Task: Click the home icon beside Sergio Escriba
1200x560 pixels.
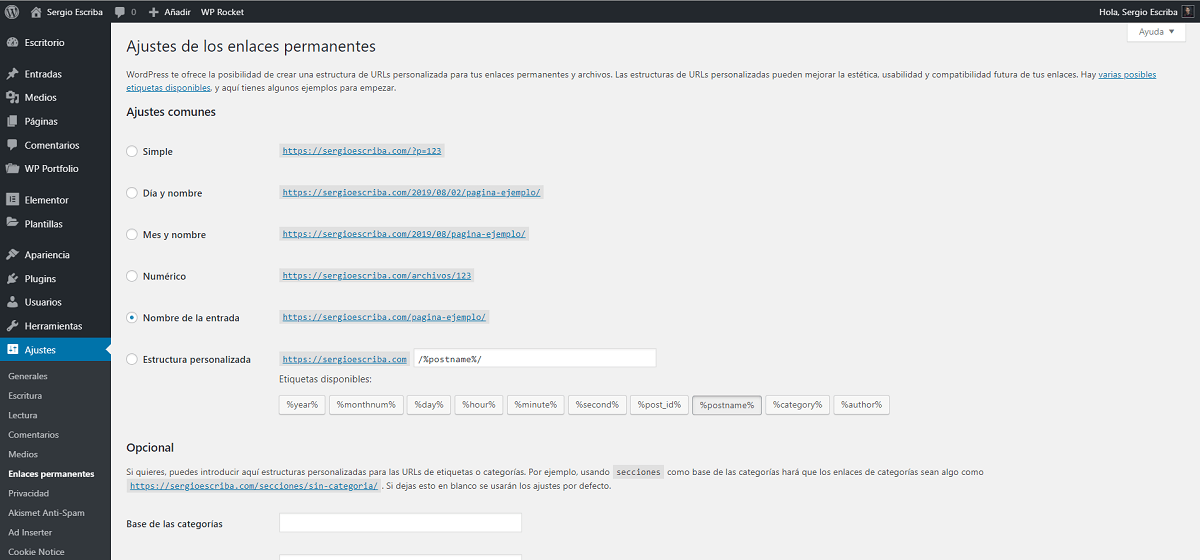Action: [x=36, y=12]
